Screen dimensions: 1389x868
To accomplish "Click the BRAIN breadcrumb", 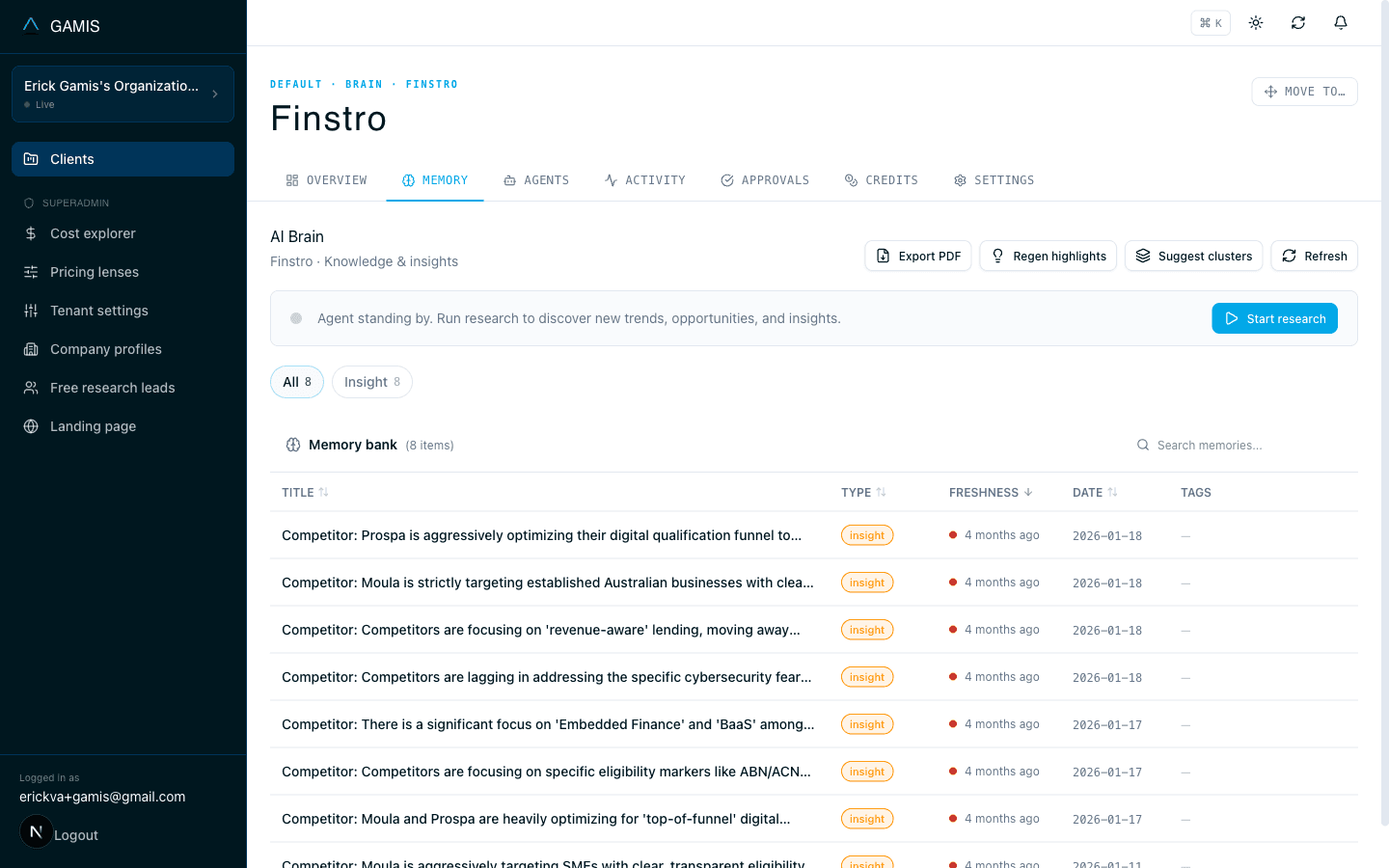I will pos(364,85).
